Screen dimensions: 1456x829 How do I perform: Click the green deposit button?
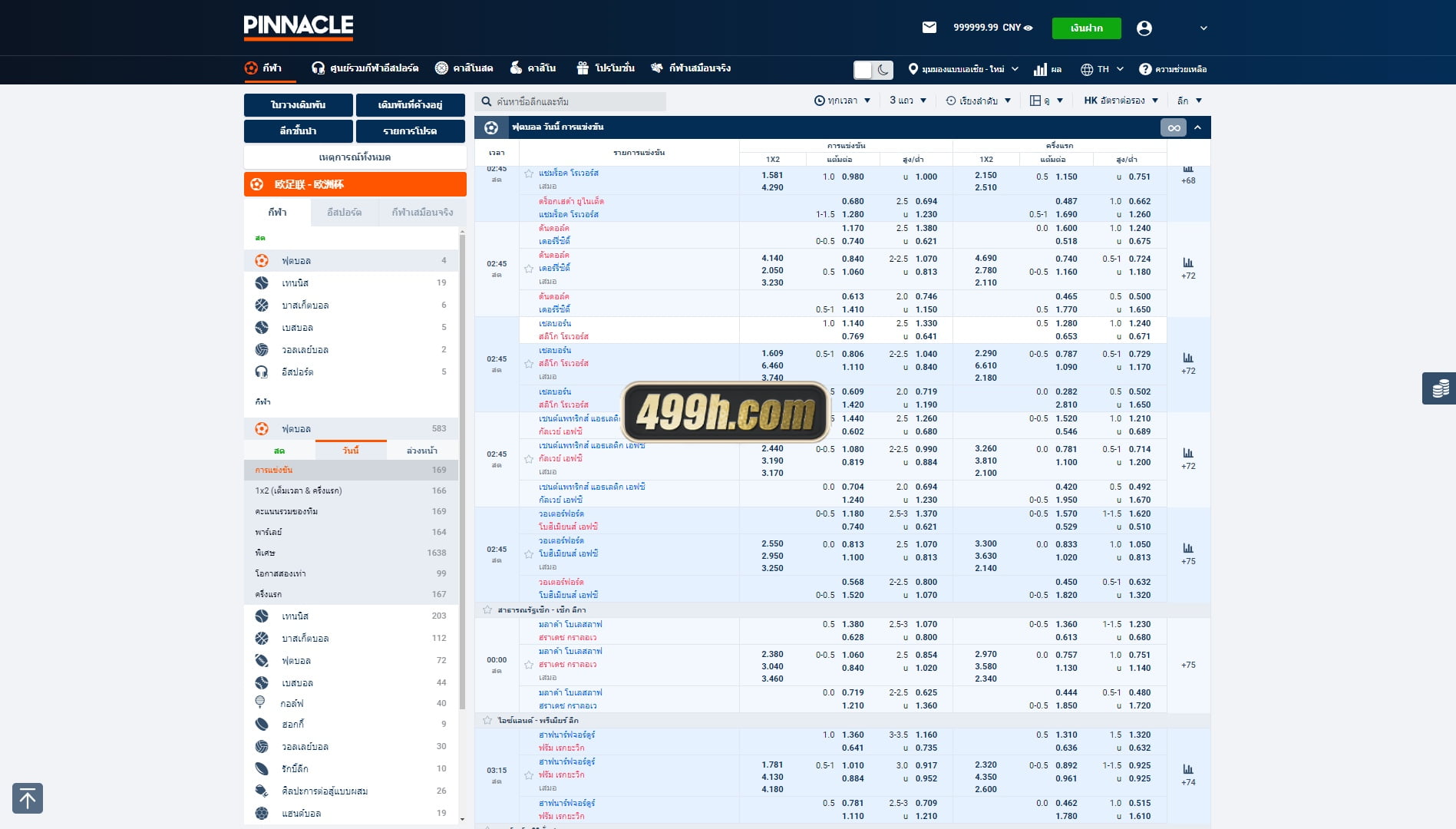tap(1086, 28)
